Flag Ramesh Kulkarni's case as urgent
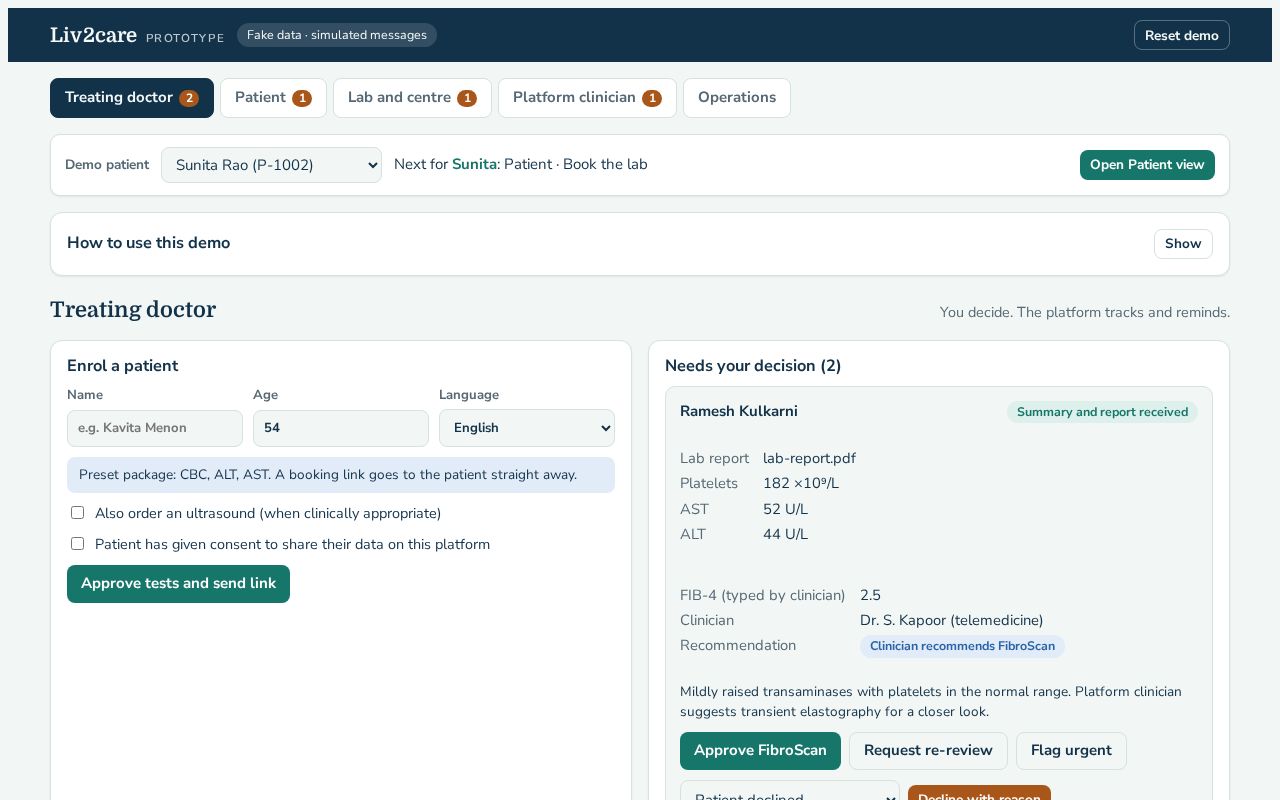1280x800 pixels. tap(1071, 751)
